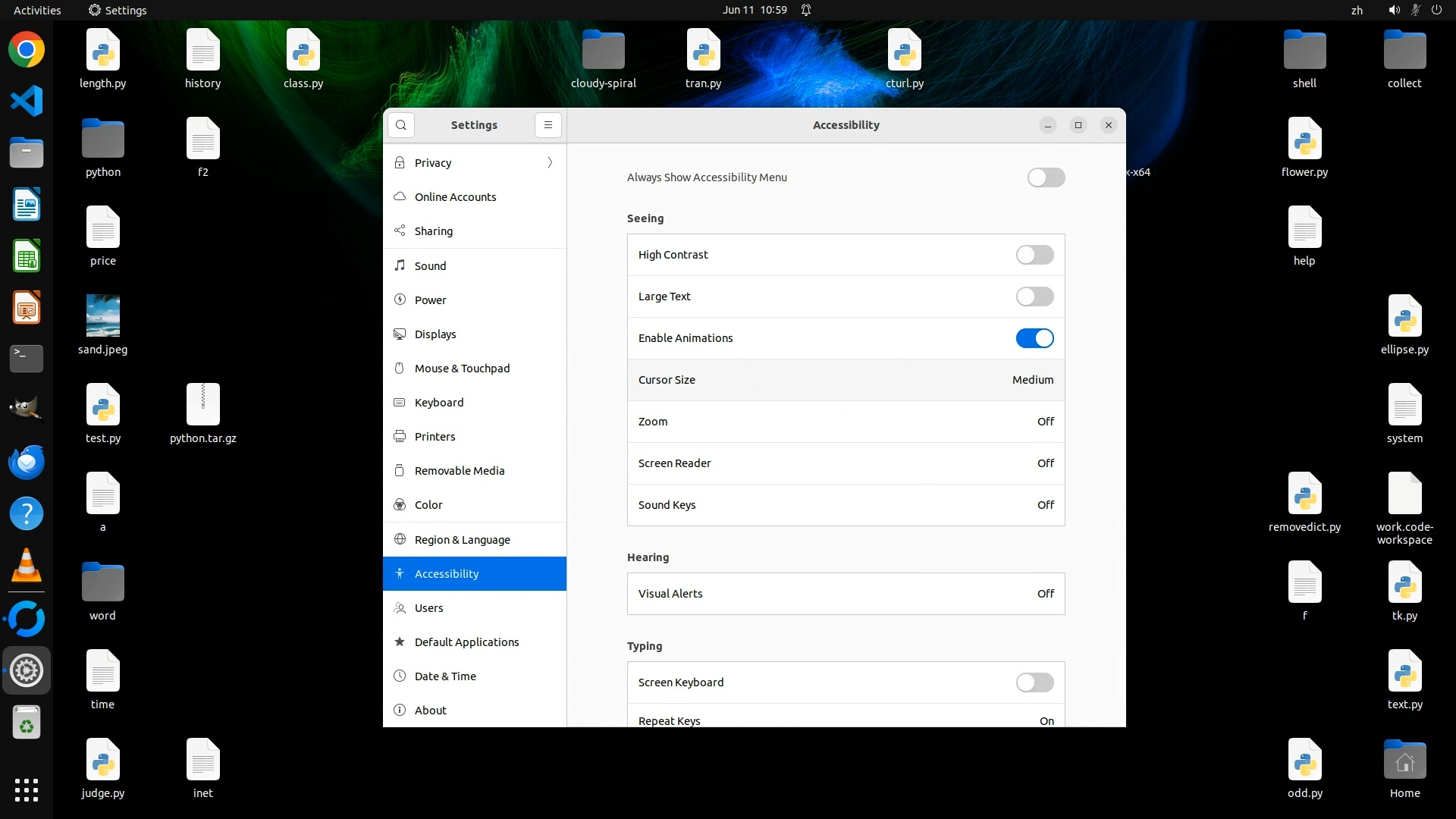The width and height of the screenshot is (1456, 819).
Task: Show Applications grid in the dock
Action: pos(27,789)
